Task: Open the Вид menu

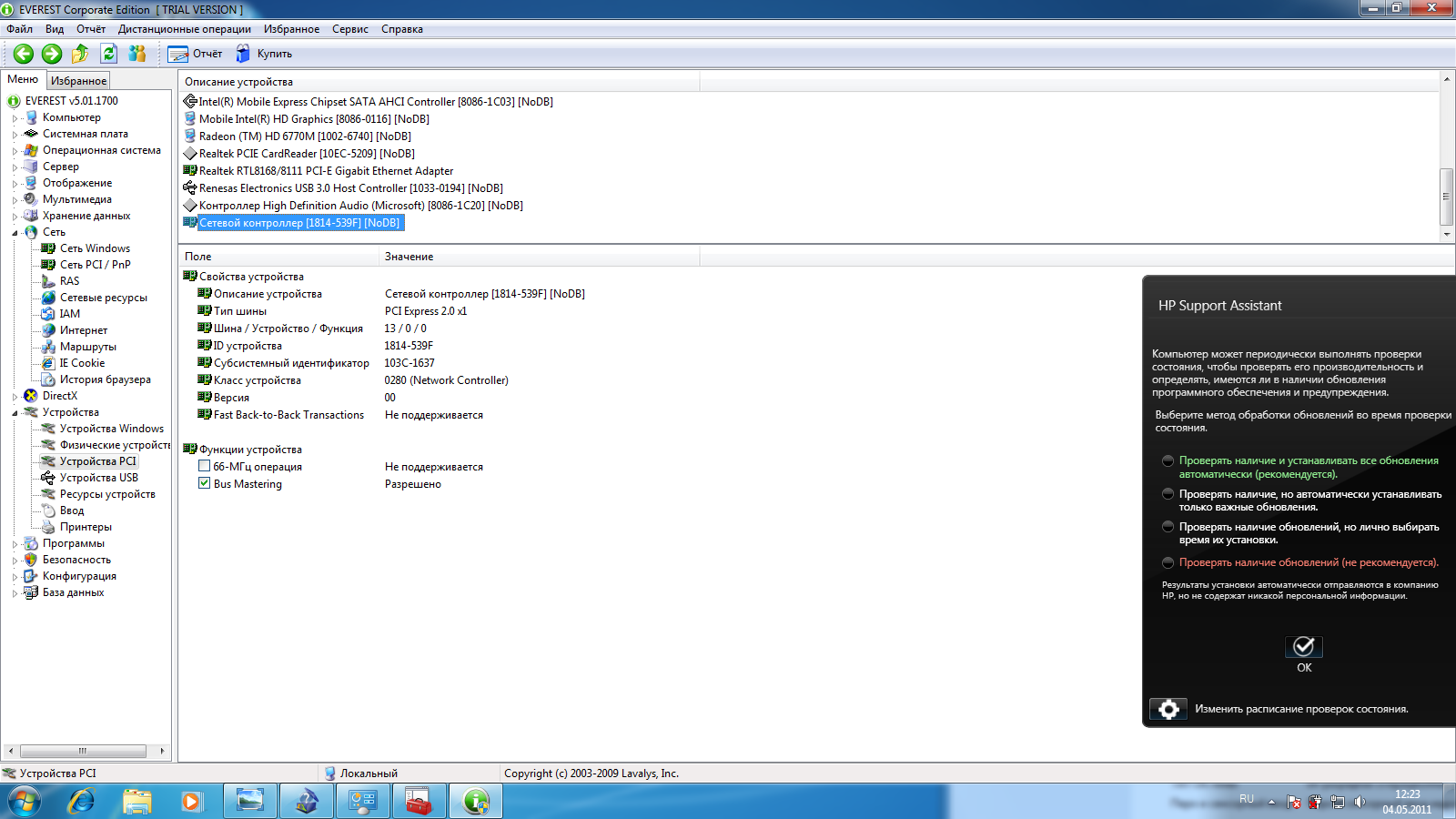Action: coord(55,29)
